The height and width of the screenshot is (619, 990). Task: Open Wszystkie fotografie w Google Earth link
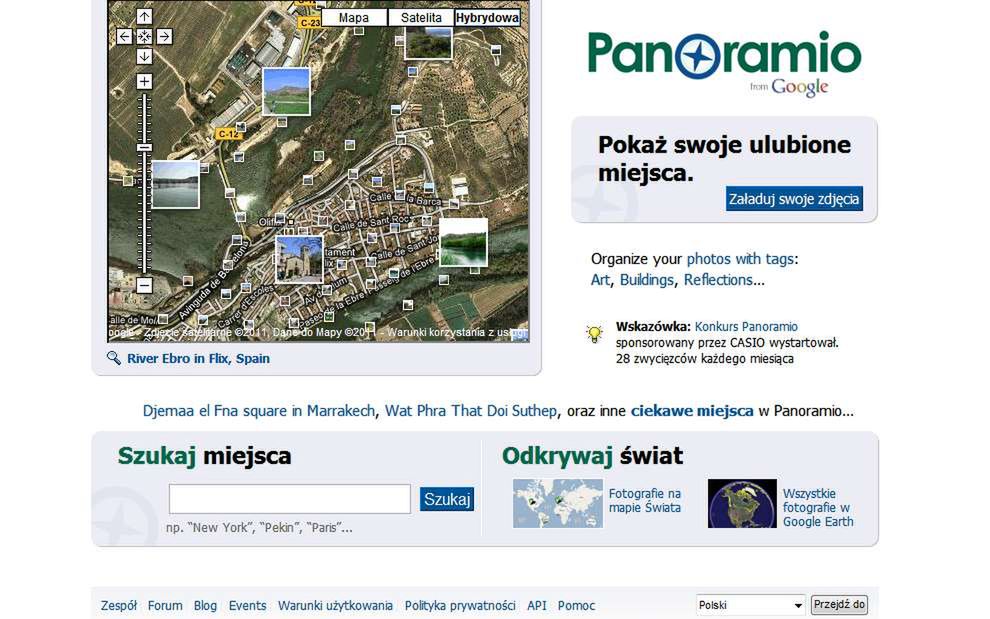(x=818, y=508)
